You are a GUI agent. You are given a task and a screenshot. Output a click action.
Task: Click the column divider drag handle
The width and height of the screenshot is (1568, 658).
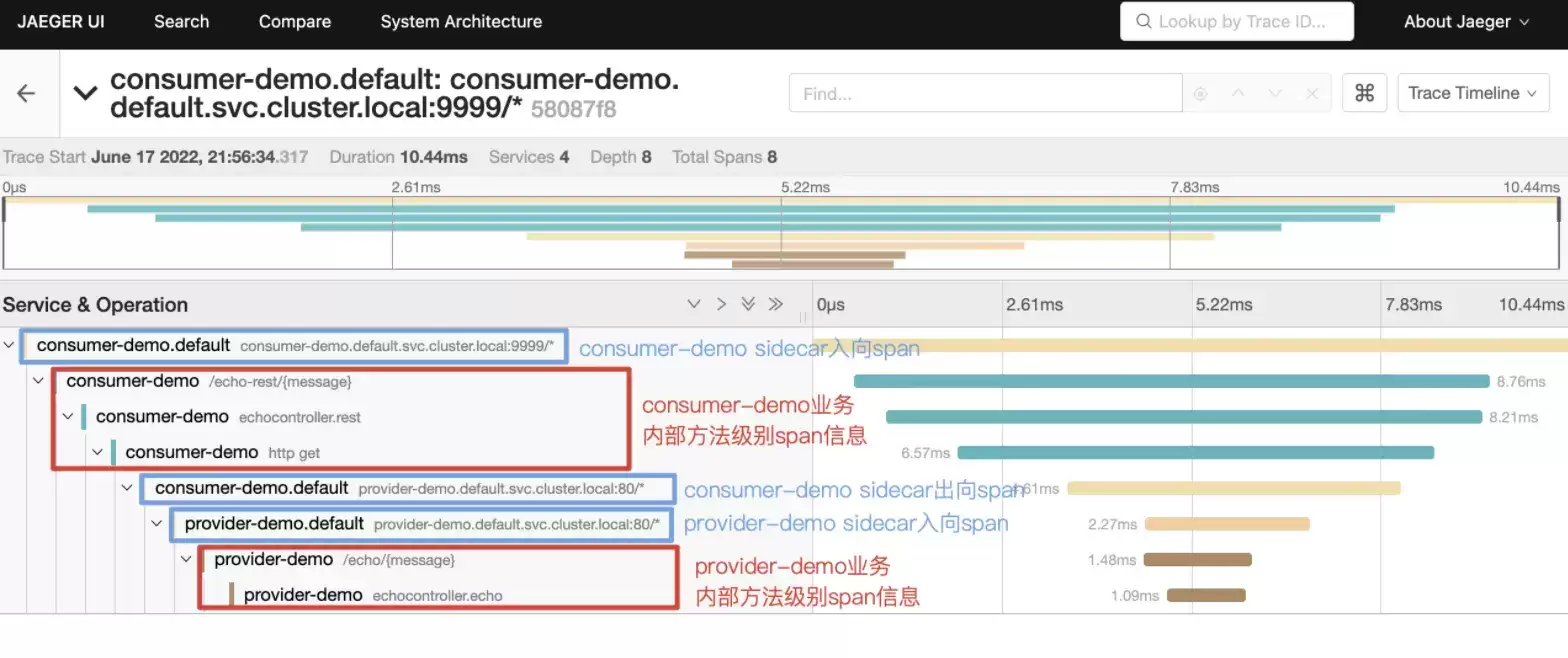click(803, 317)
